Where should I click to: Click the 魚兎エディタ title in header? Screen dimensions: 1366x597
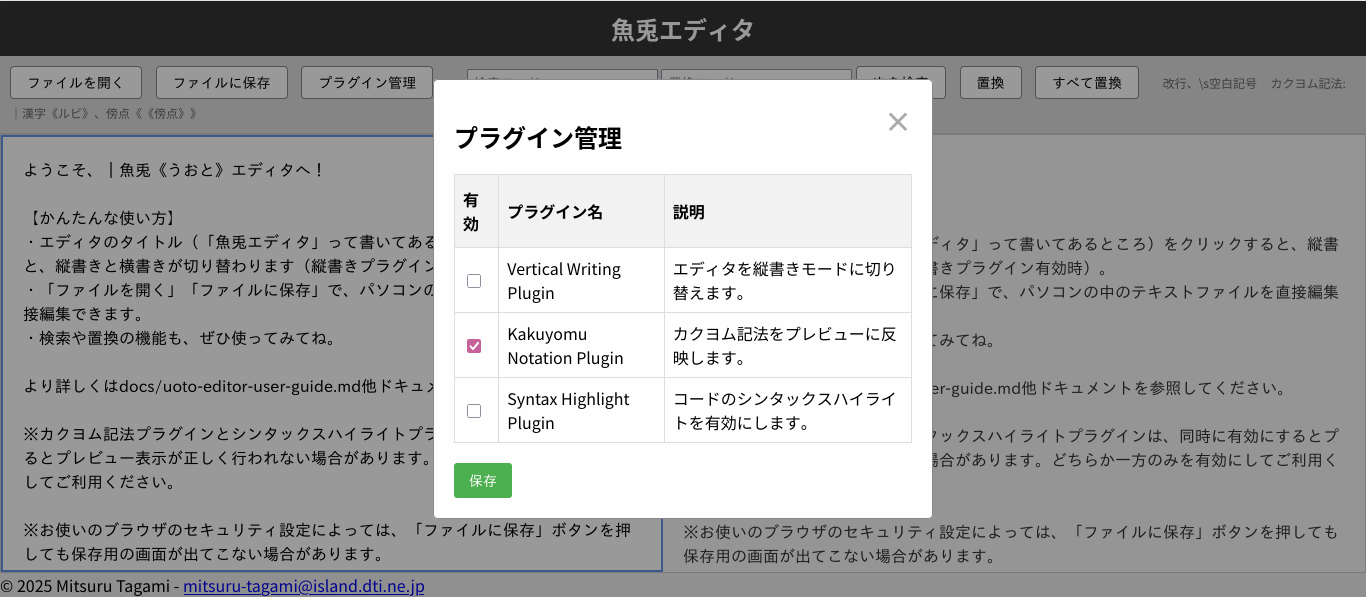(682, 30)
